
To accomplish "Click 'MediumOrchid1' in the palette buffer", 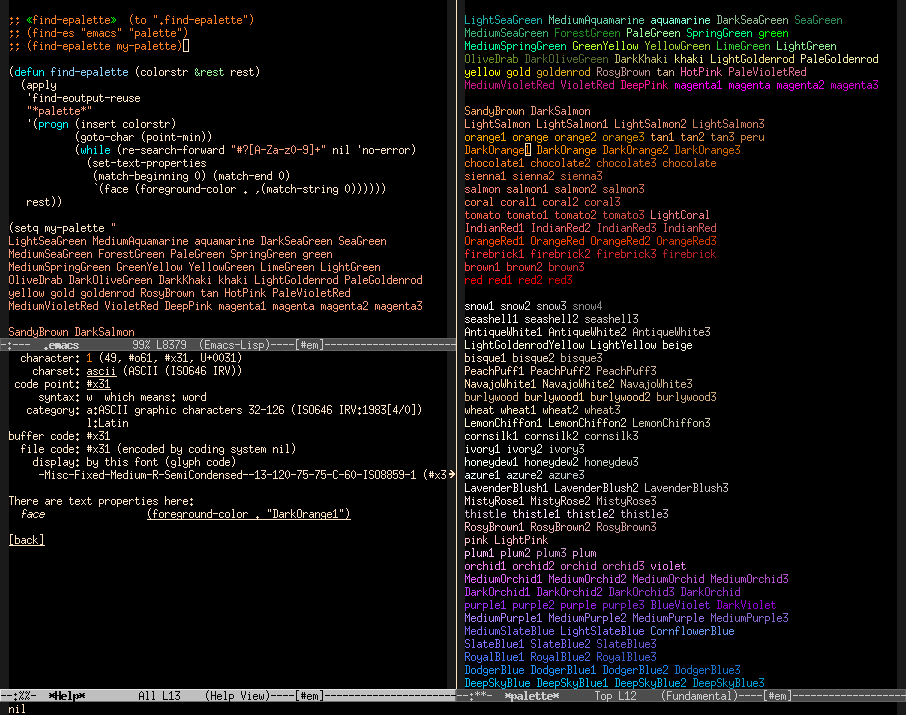I will tap(503, 579).
